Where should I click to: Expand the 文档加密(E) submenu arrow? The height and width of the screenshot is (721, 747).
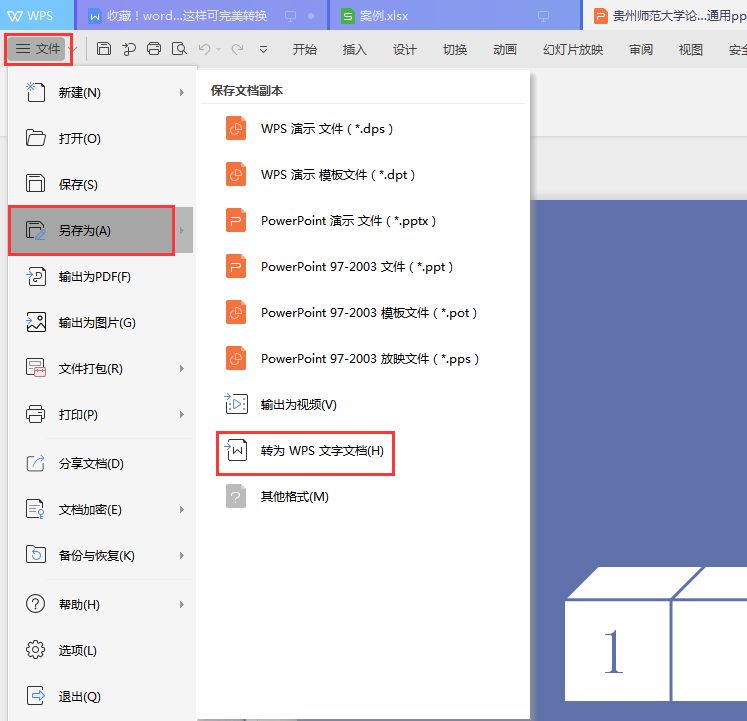[x=182, y=510]
